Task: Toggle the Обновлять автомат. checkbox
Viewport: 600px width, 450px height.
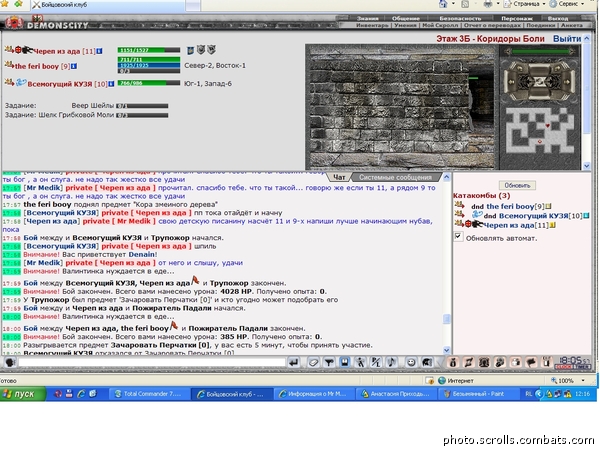Action: pos(458,236)
